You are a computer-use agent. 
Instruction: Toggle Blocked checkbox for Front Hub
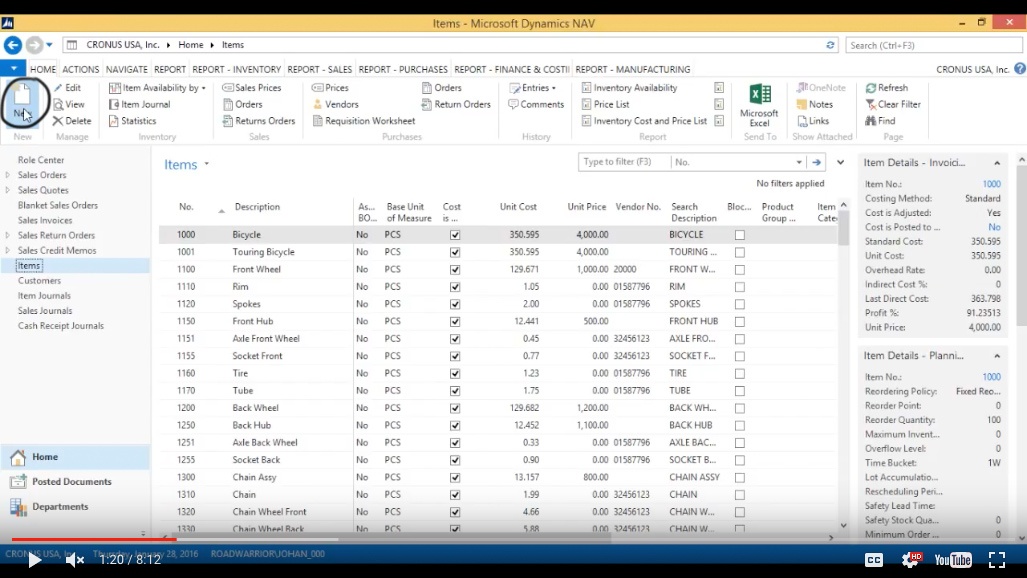tap(739, 322)
